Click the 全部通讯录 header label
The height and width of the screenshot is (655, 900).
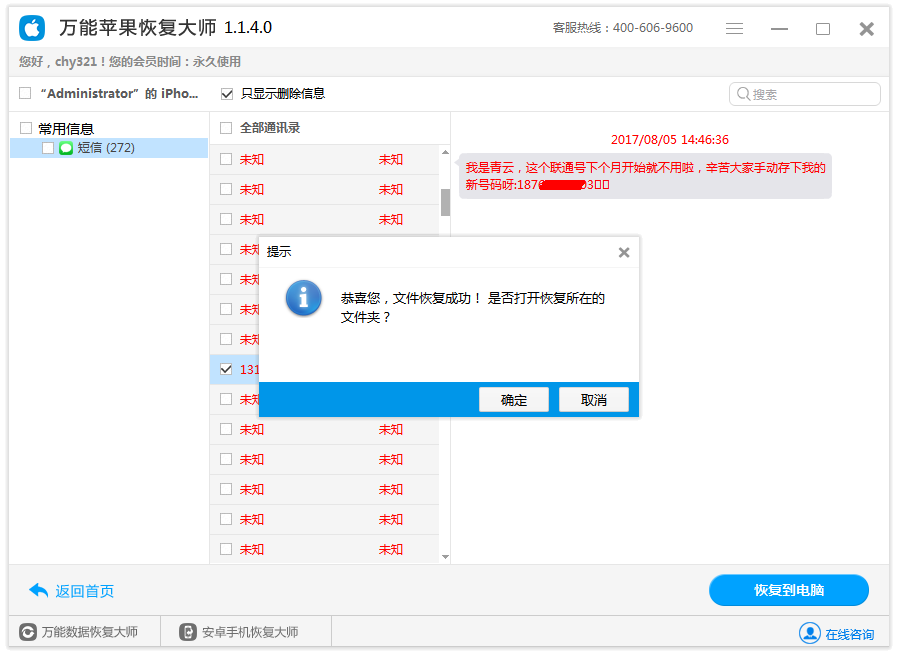[x=270, y=128]
